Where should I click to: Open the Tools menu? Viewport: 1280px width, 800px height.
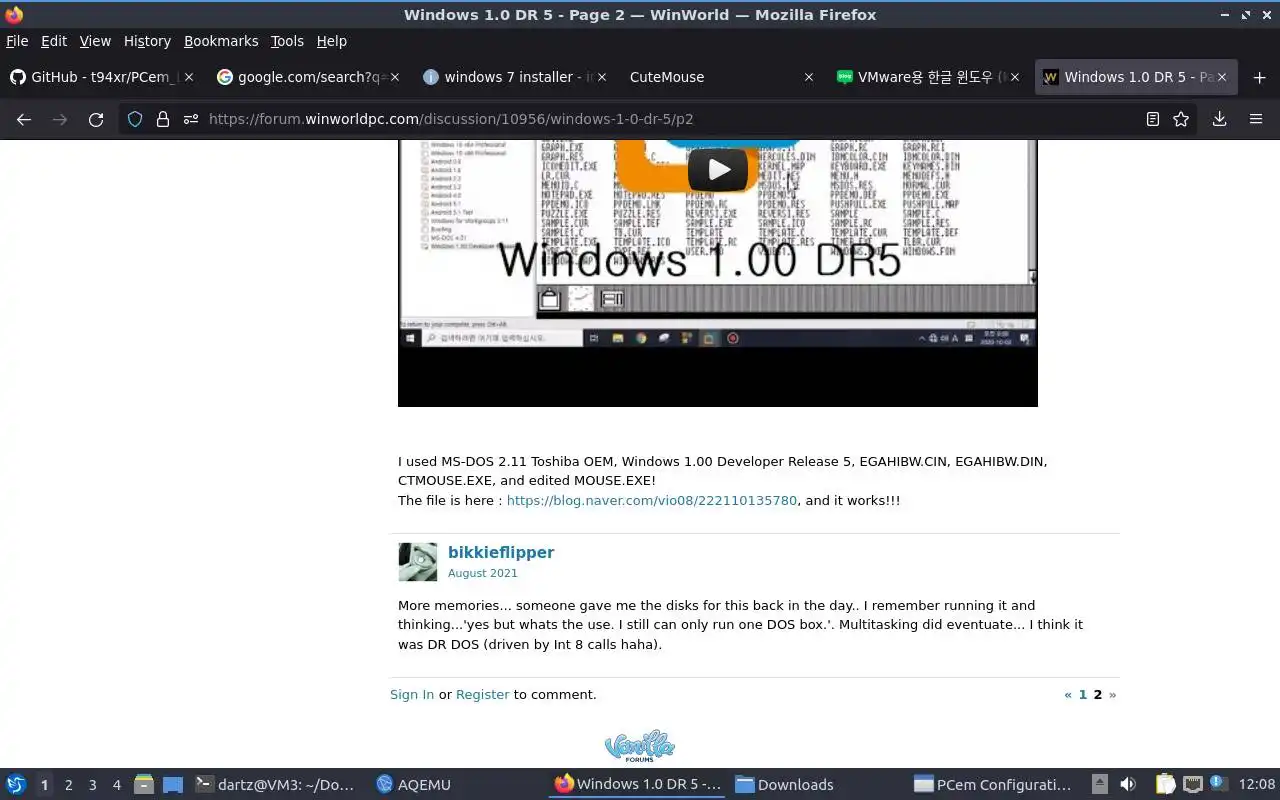click(x=287, y=41)
